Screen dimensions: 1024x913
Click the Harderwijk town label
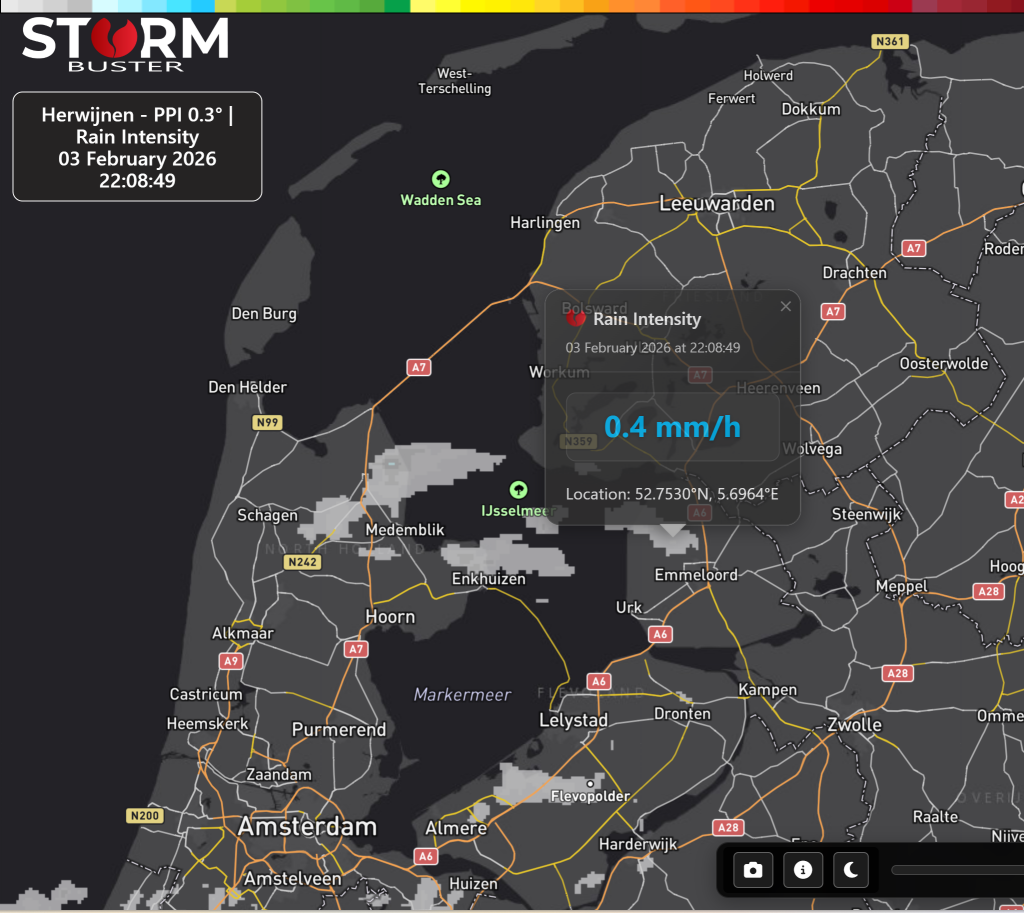[x=638, y=844]
